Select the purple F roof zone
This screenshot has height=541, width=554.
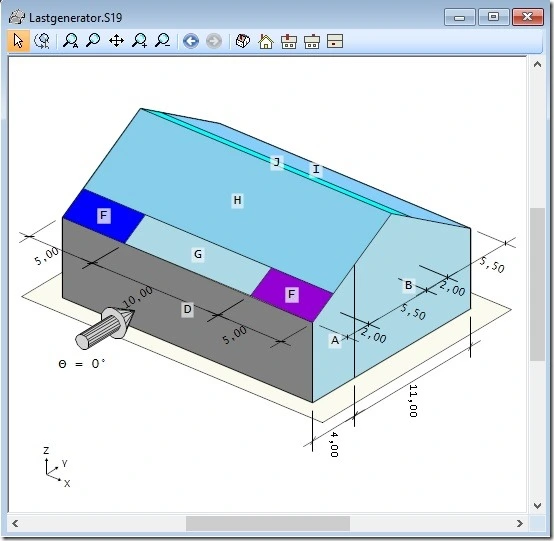(292, 294)
